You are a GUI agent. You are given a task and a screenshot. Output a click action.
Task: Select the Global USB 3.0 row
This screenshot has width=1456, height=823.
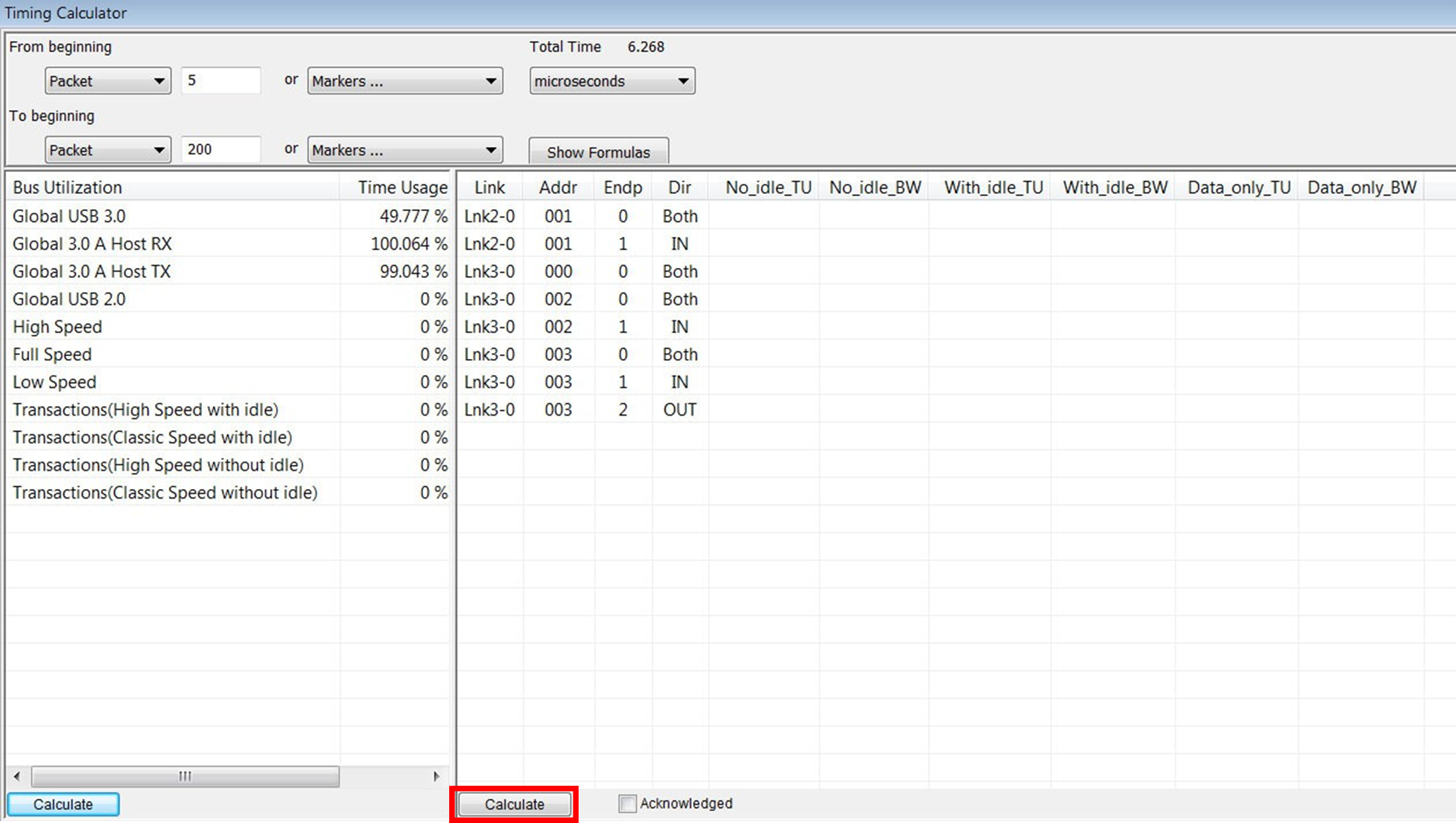click(x=229, y=216)
